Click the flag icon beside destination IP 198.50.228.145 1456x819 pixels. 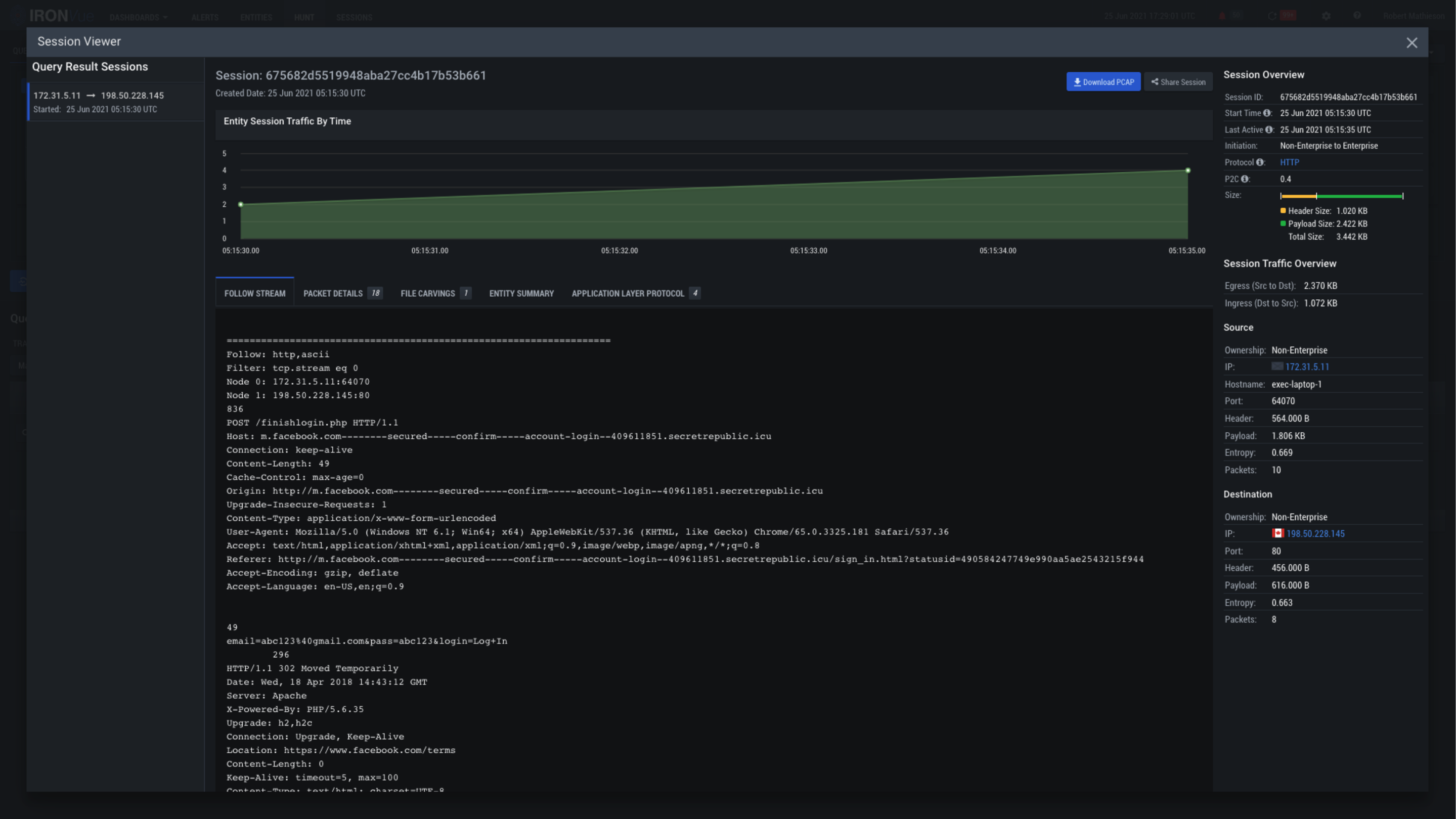(x=1279, y=533)
